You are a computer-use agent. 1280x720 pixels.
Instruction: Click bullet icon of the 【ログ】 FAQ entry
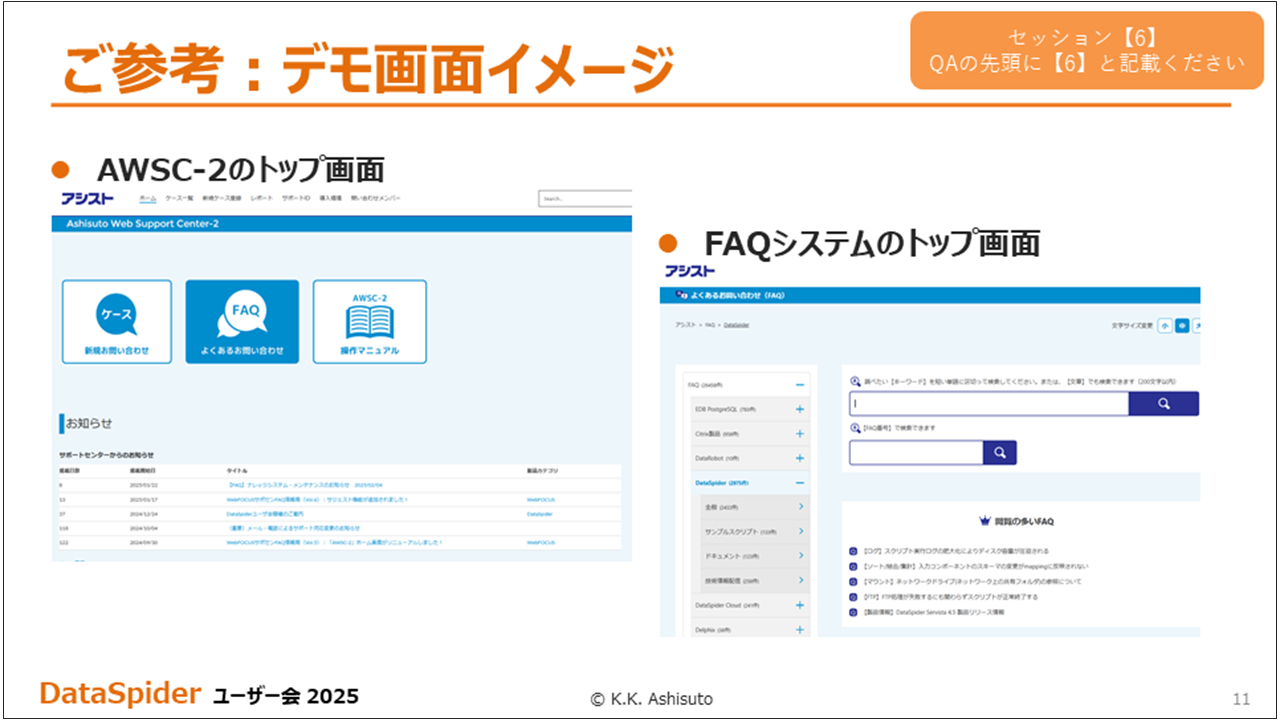[x=853, y=551]
